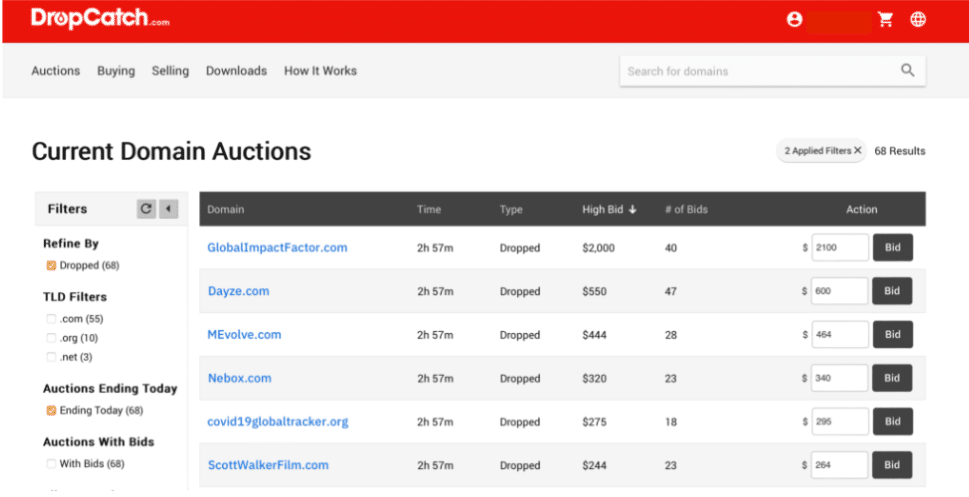This screenshot has height=497, width=969.
Task: Click the 464 bid amount field
Action: click(840, 334)
